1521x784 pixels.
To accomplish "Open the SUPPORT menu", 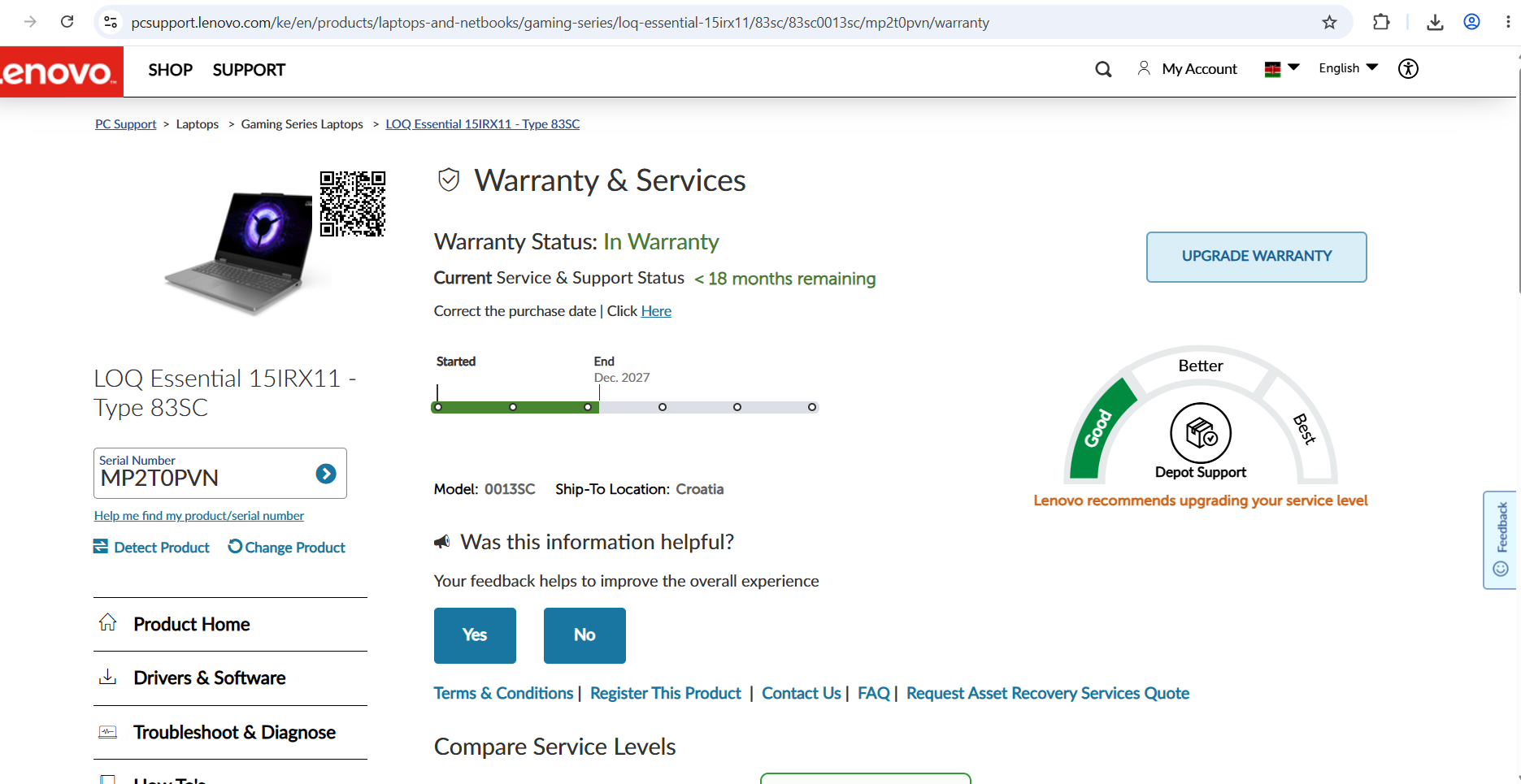I will click(x=249, y=70).
